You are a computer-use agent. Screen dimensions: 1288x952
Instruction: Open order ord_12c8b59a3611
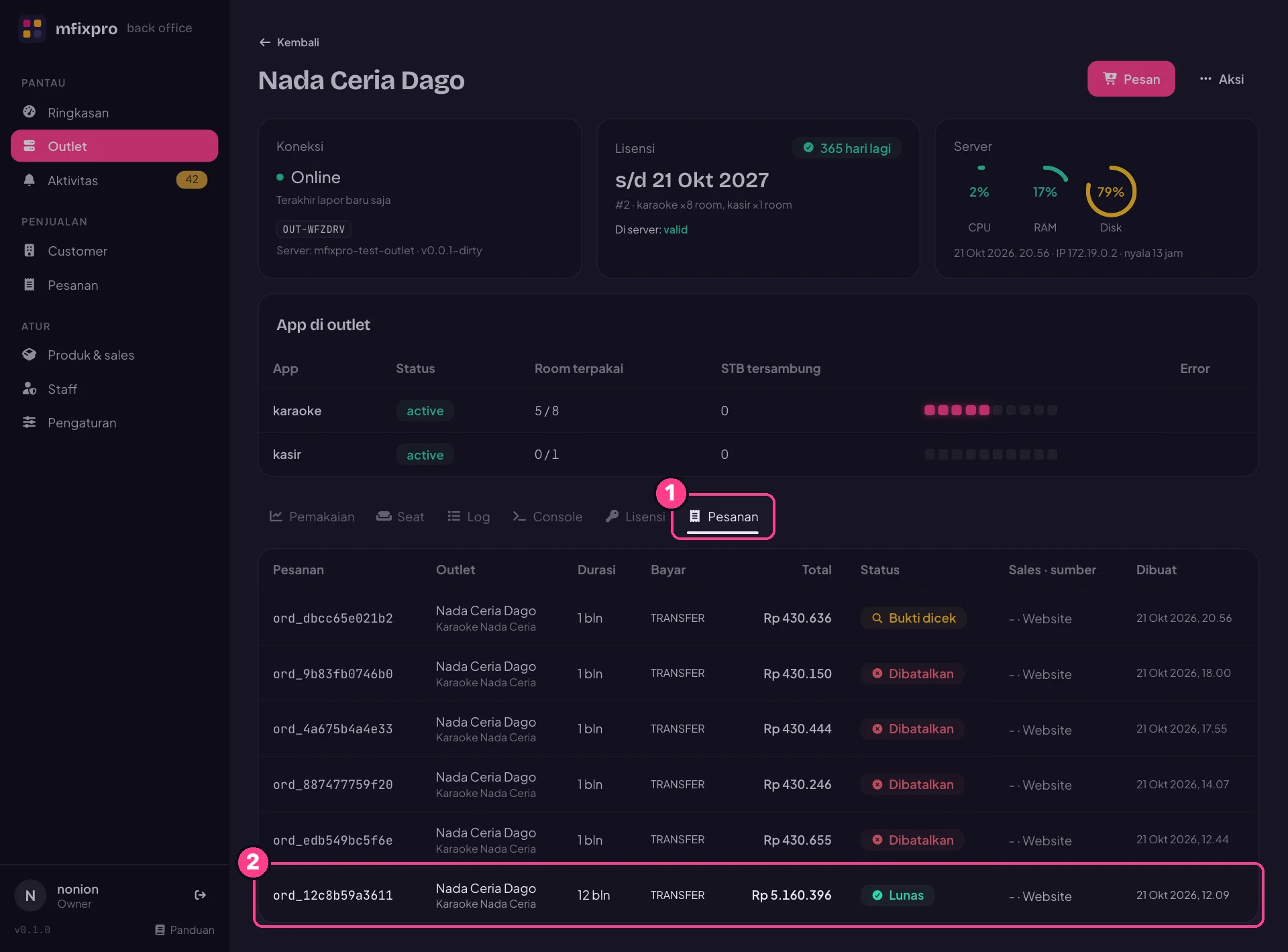(x=758, y=895)
